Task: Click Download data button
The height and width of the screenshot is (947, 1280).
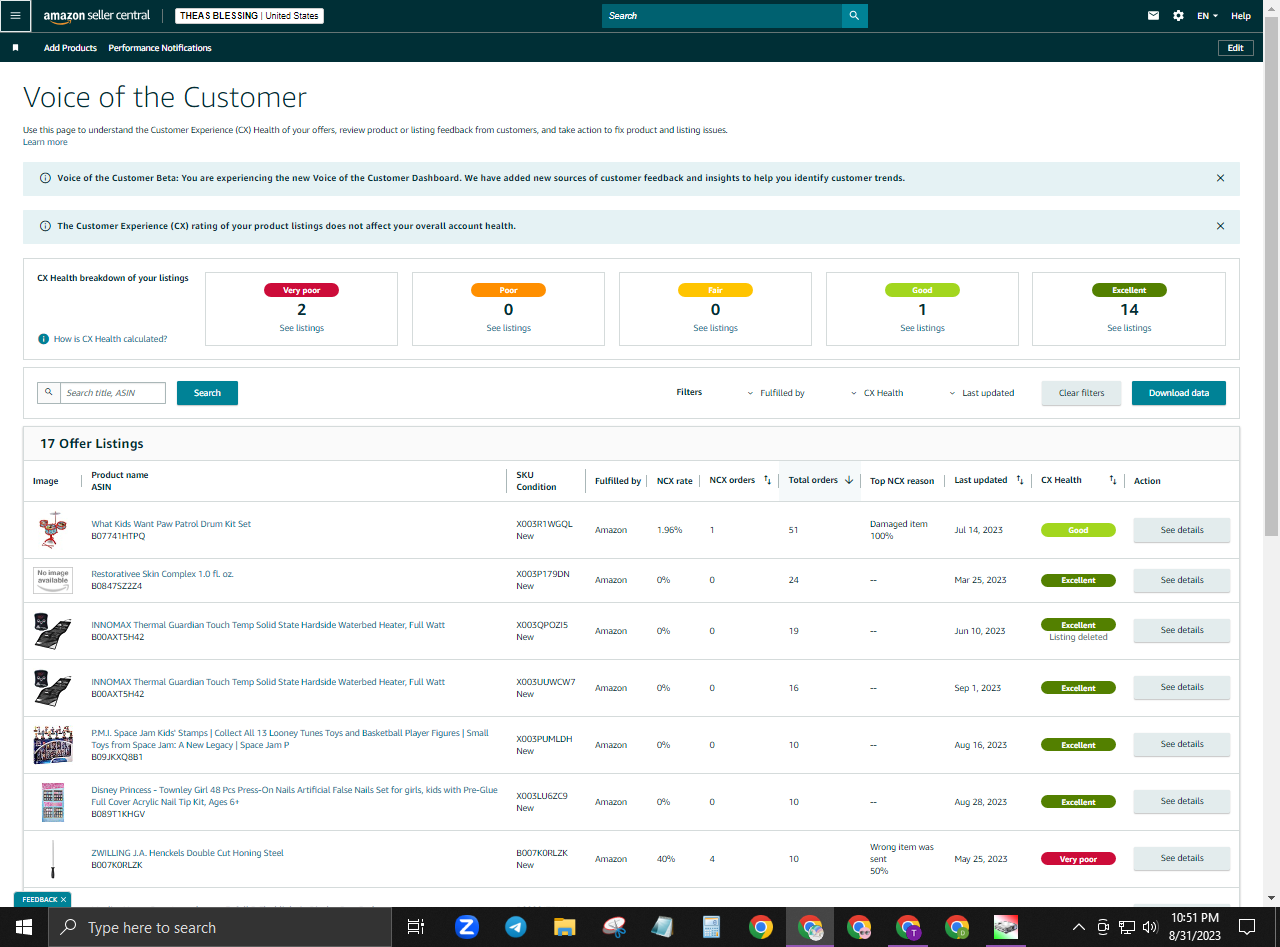Action: [1179, 393]
